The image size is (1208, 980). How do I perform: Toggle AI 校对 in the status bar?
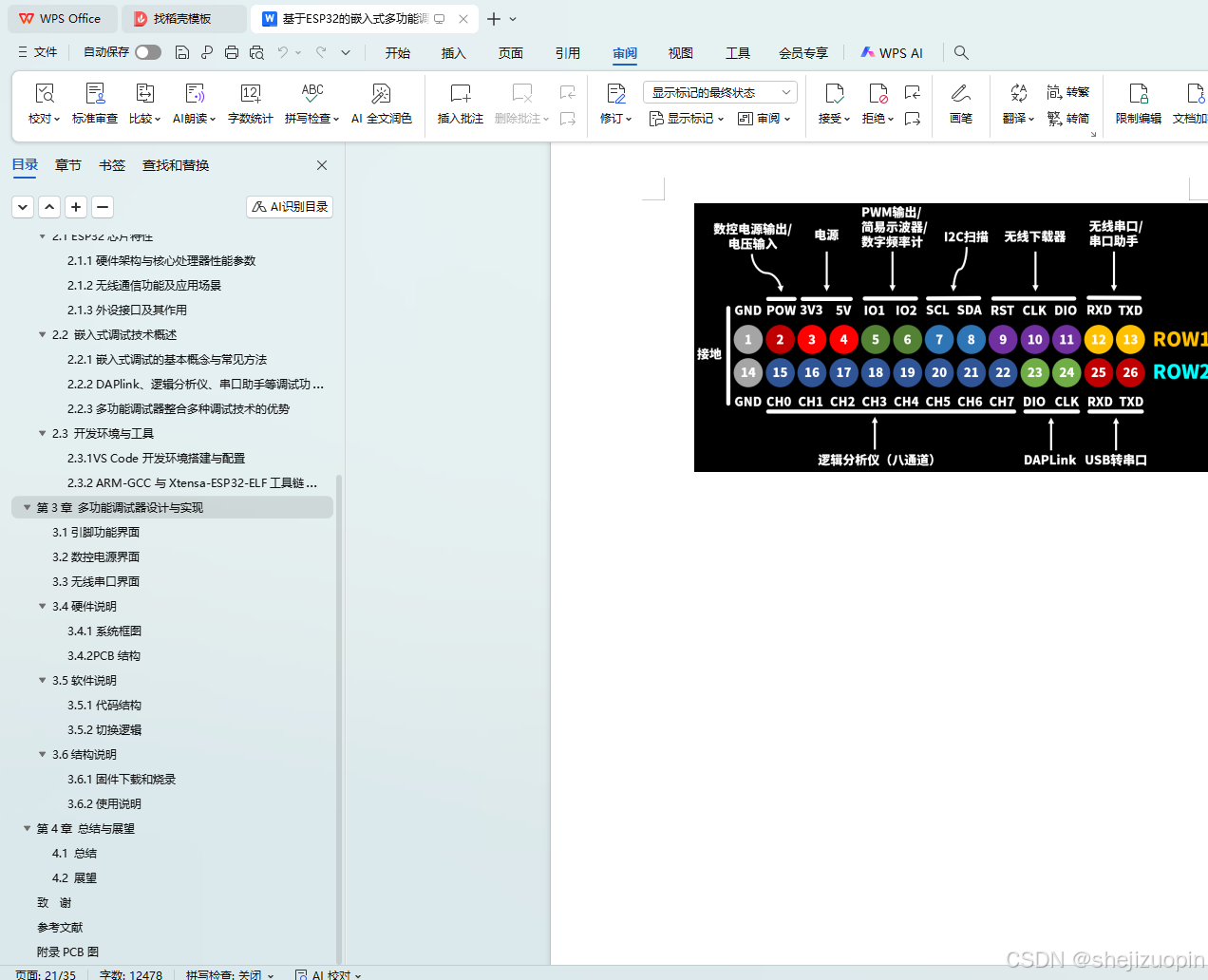click(328, 974)
